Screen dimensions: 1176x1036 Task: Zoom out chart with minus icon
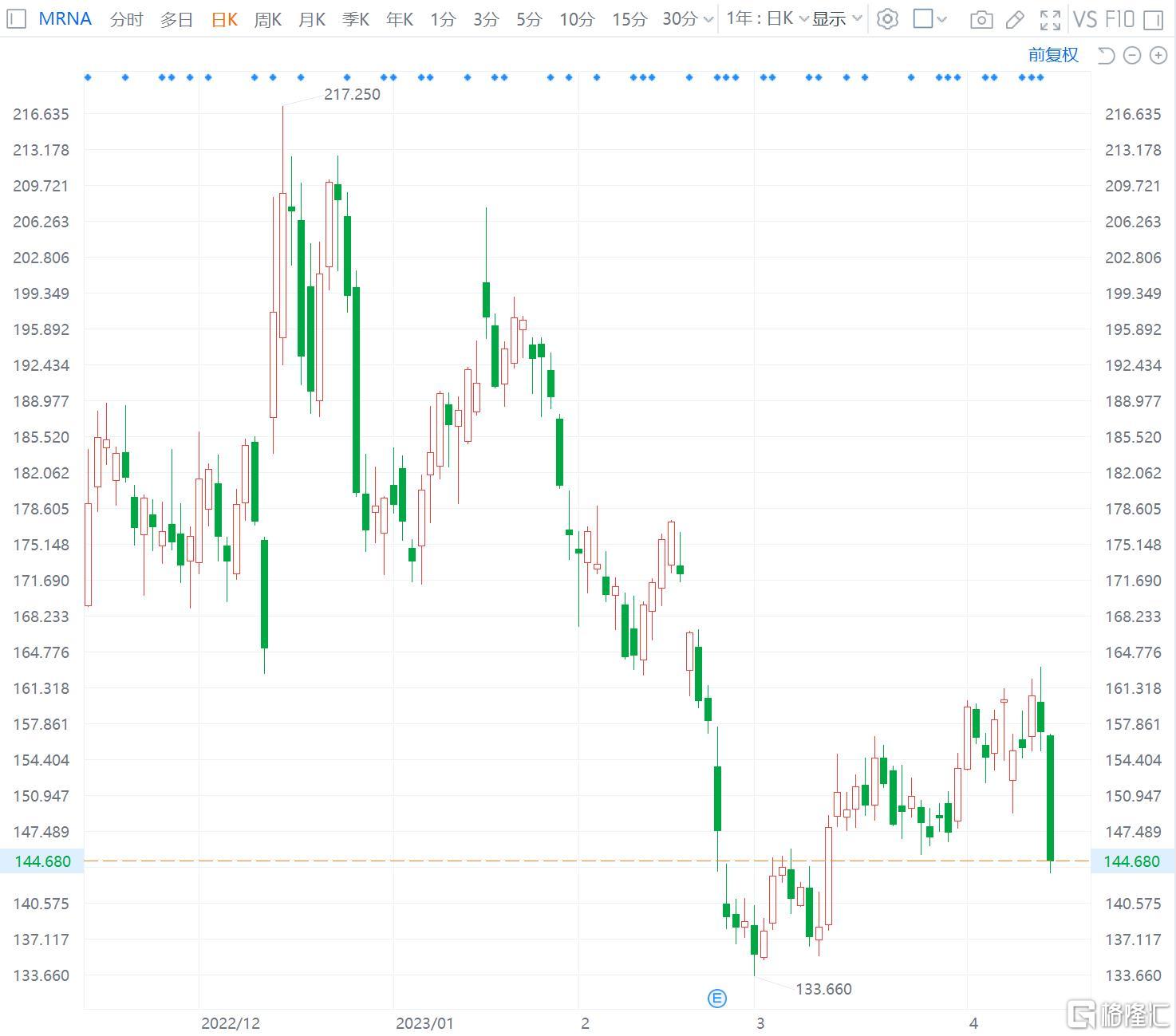[1131, 55]
